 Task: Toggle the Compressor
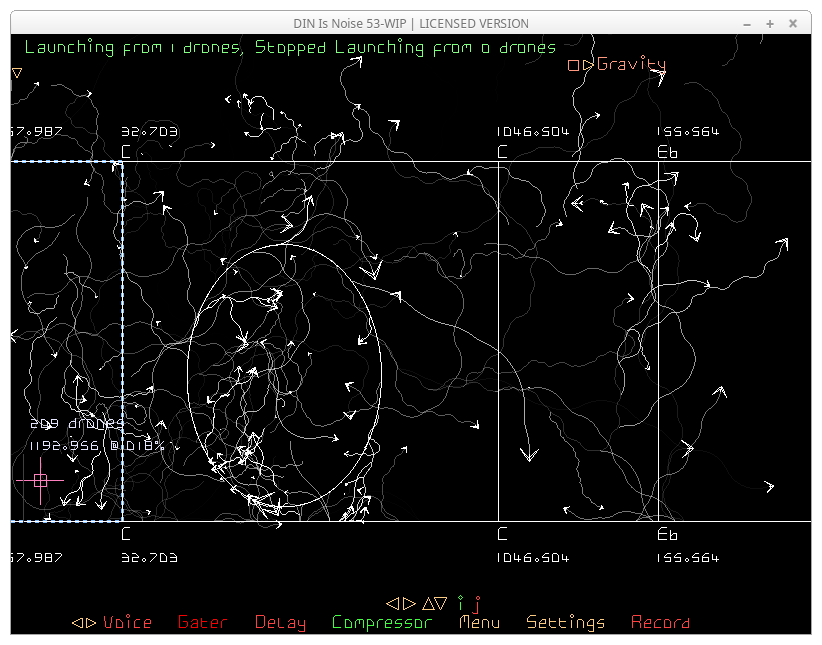coord(382,623)
